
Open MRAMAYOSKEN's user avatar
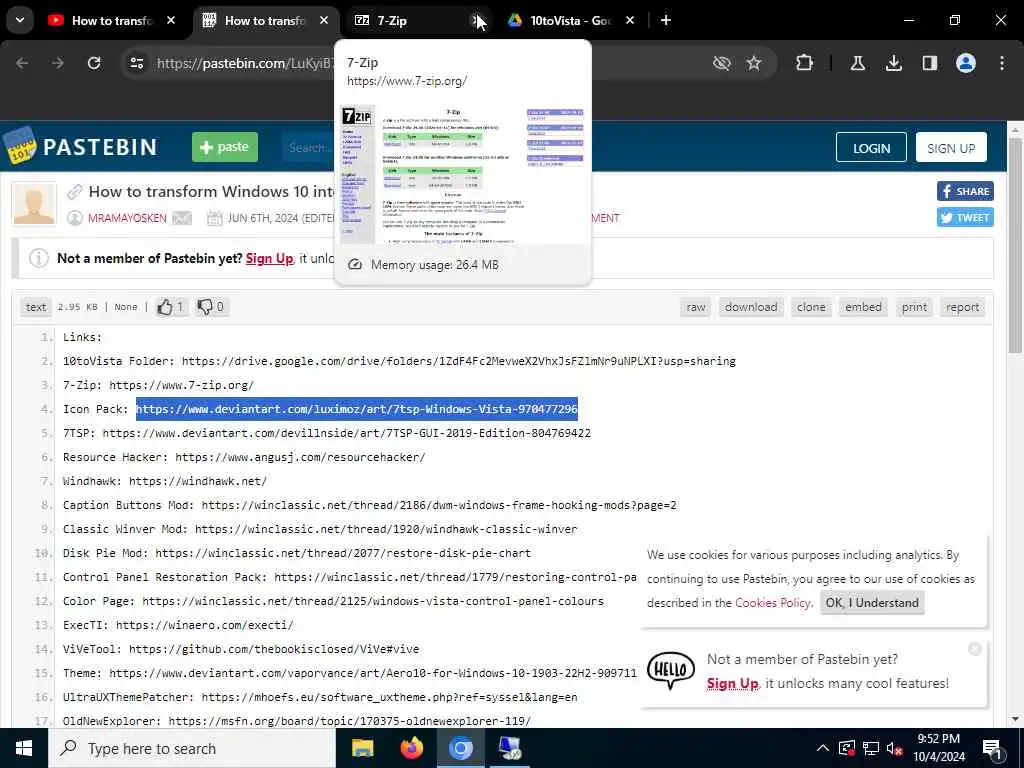click(x=34, y=204)
